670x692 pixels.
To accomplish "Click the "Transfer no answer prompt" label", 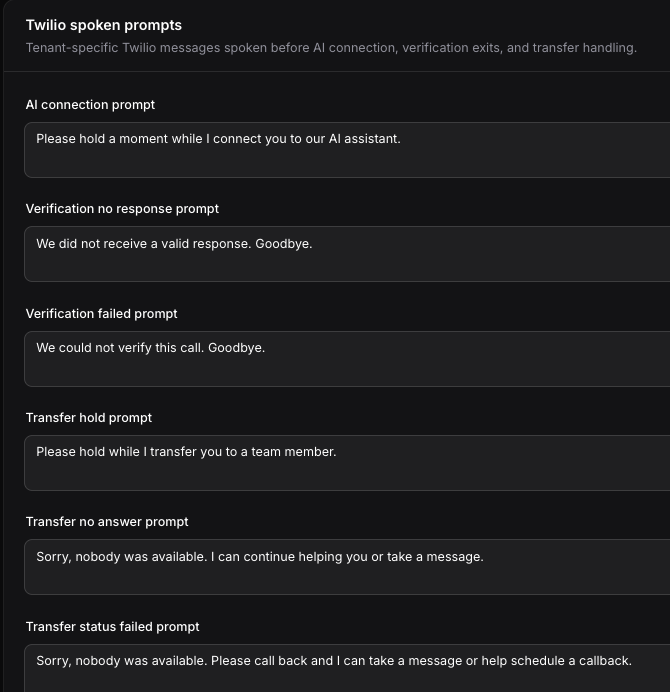I will click(107, 522).
